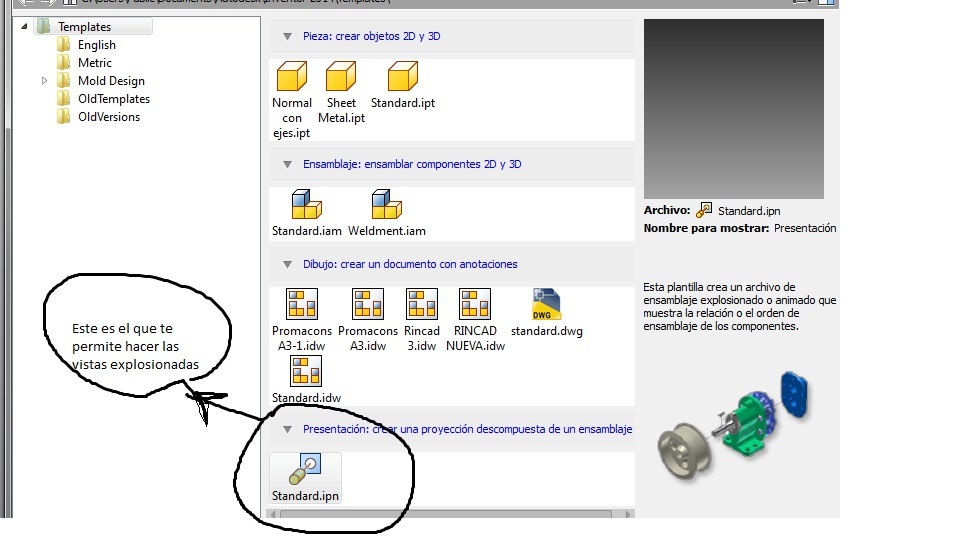Choose the Sheet Metal.ipt template
The image size is (960, 540).
[x=341, y=92]
